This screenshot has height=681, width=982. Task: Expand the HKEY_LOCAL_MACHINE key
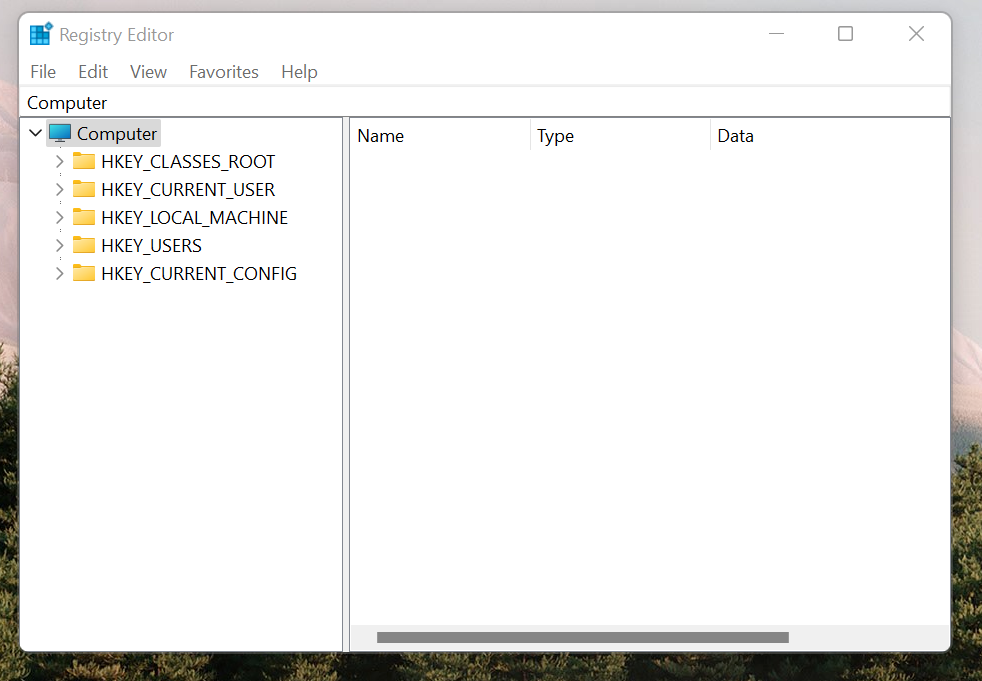tap(59, 217)
